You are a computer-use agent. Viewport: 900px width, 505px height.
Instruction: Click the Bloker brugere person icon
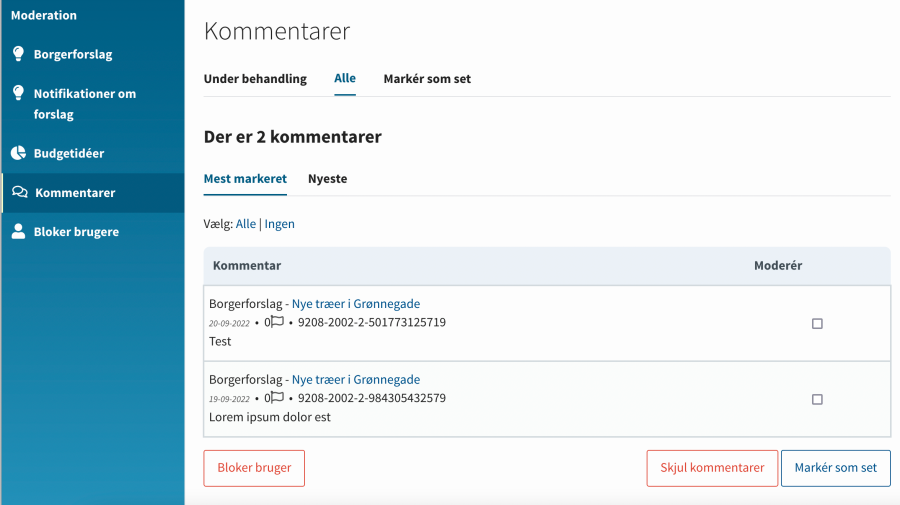18,231
